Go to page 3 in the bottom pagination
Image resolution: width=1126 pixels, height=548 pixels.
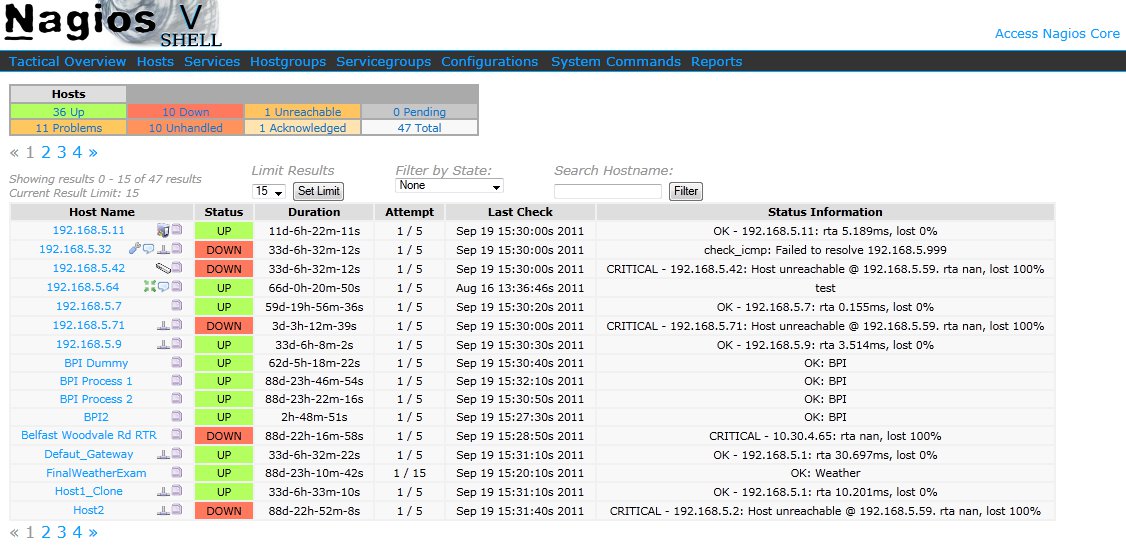click(61, 532)
